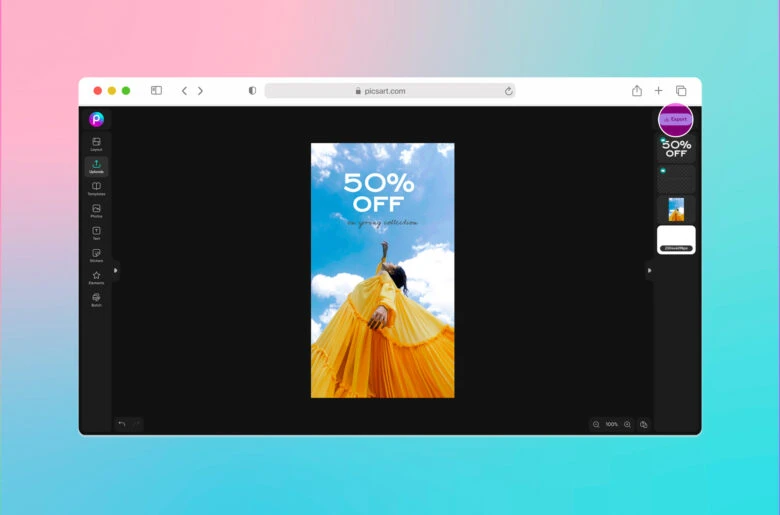Undo the last action
780x515 pixels.
click(122, 424)
